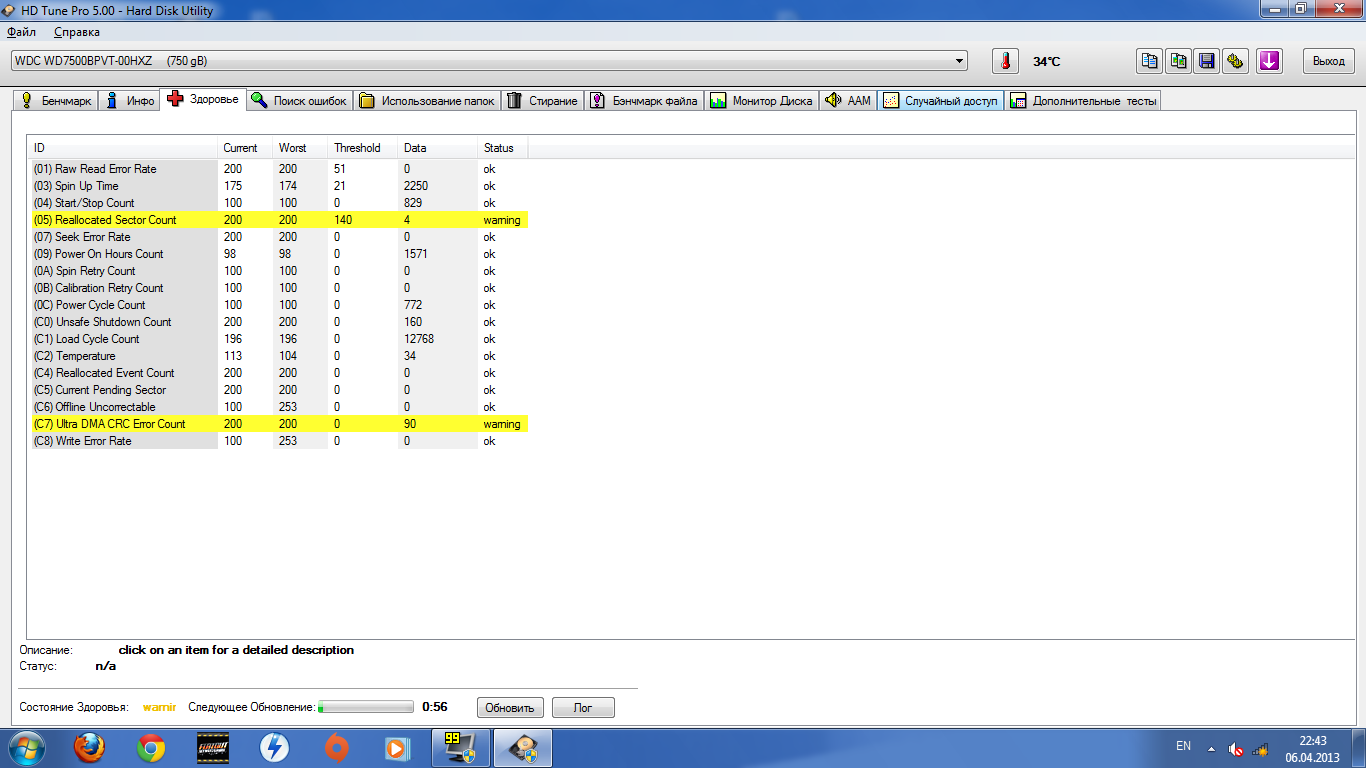Select the Spin Retry Count attribute
1366x768 pixels.
(279, 271)
